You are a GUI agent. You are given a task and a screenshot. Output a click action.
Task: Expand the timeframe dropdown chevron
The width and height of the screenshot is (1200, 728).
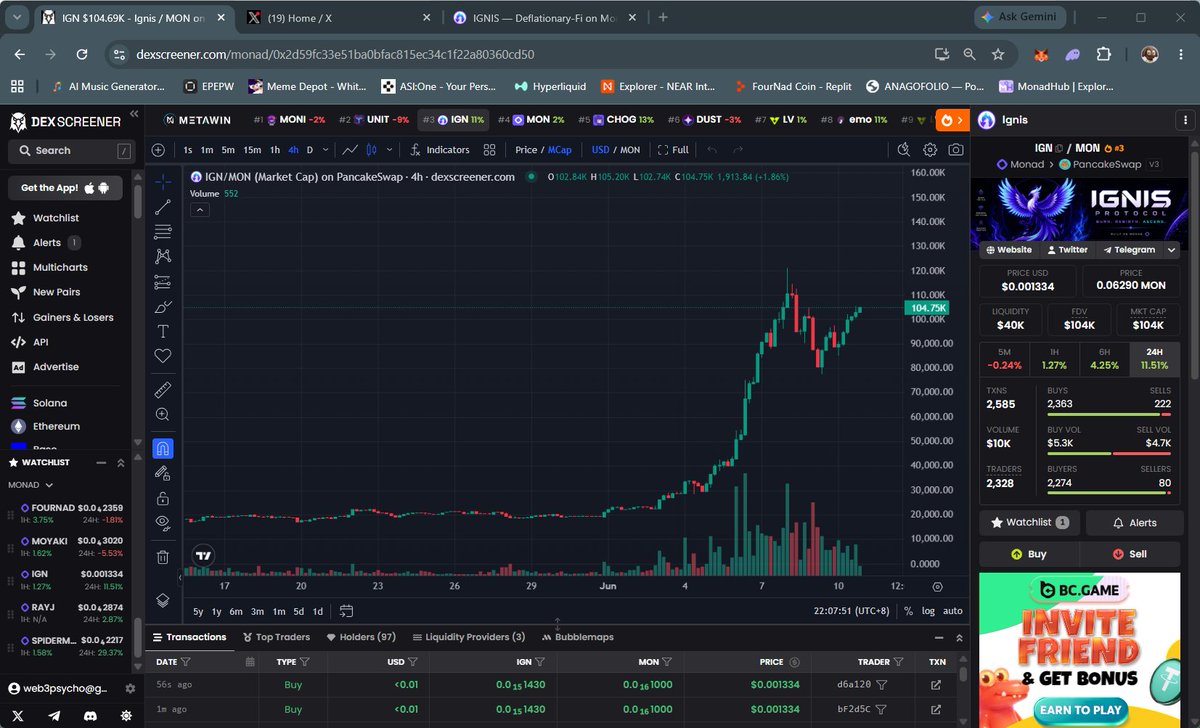(324, 150)
